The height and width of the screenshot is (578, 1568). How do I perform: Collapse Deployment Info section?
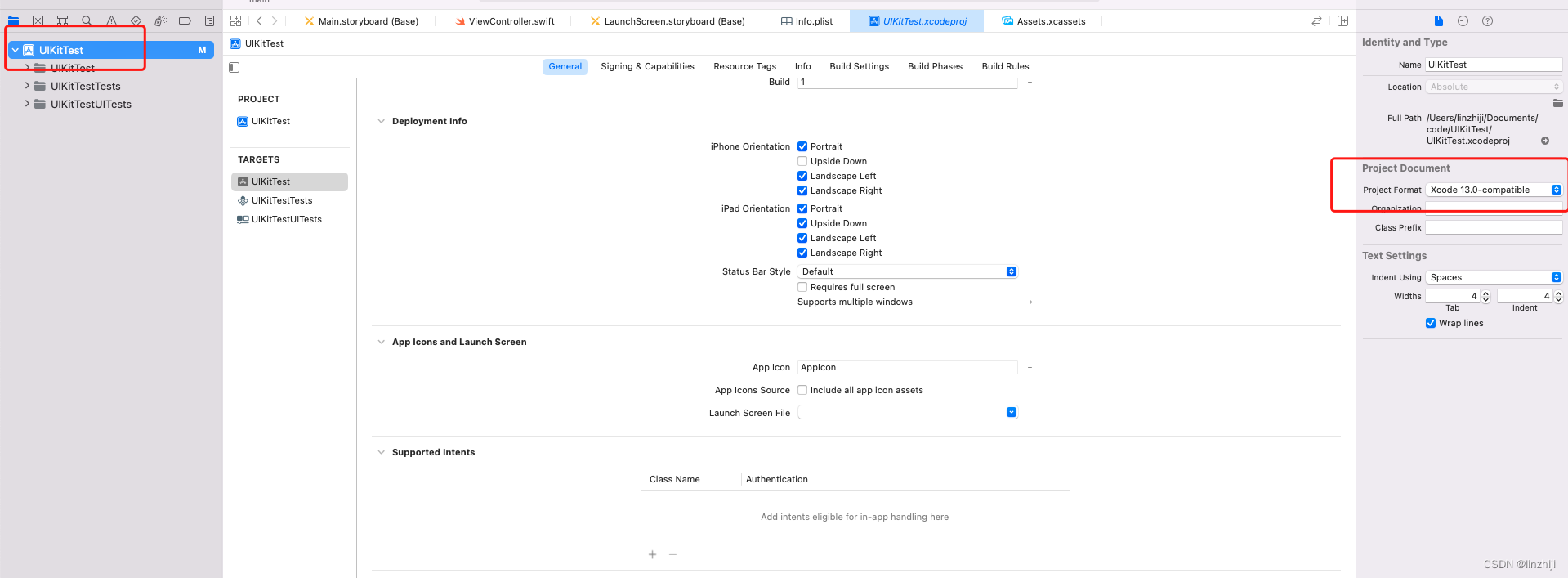click(381, 121)
